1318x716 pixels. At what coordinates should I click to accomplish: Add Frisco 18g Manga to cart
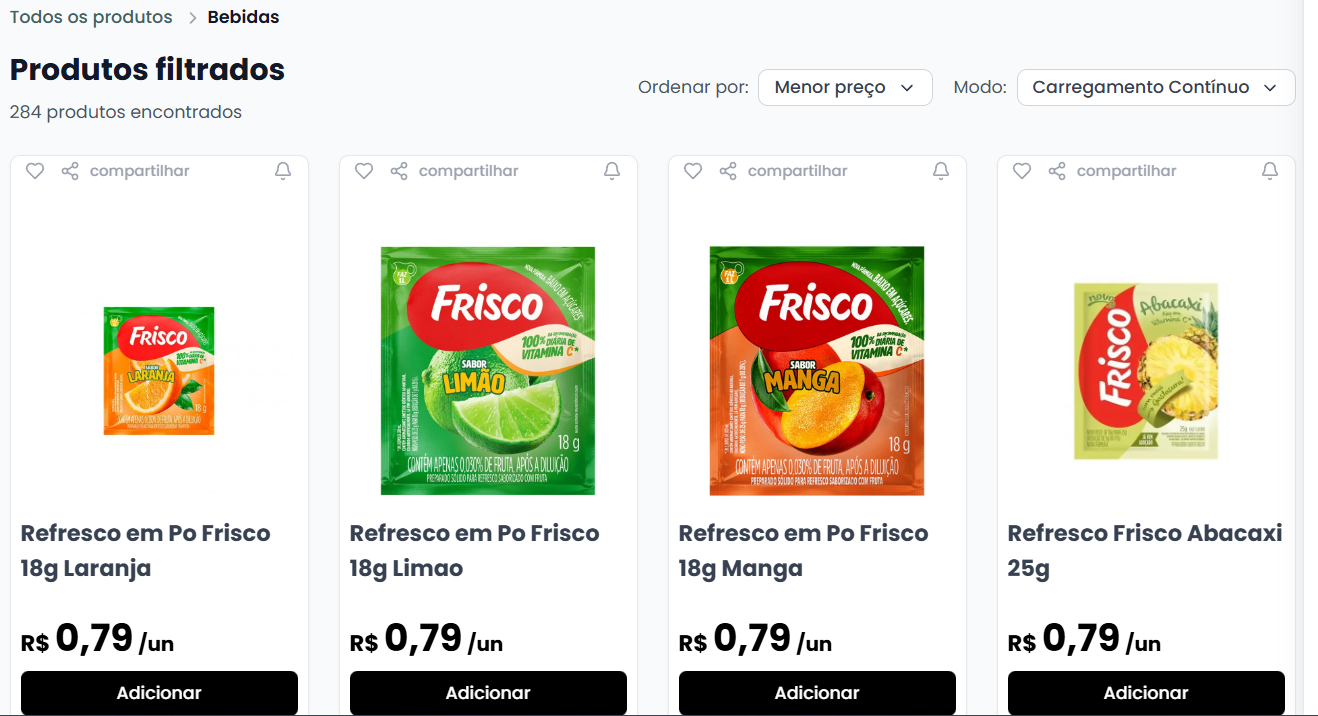[x=817, y=693]
